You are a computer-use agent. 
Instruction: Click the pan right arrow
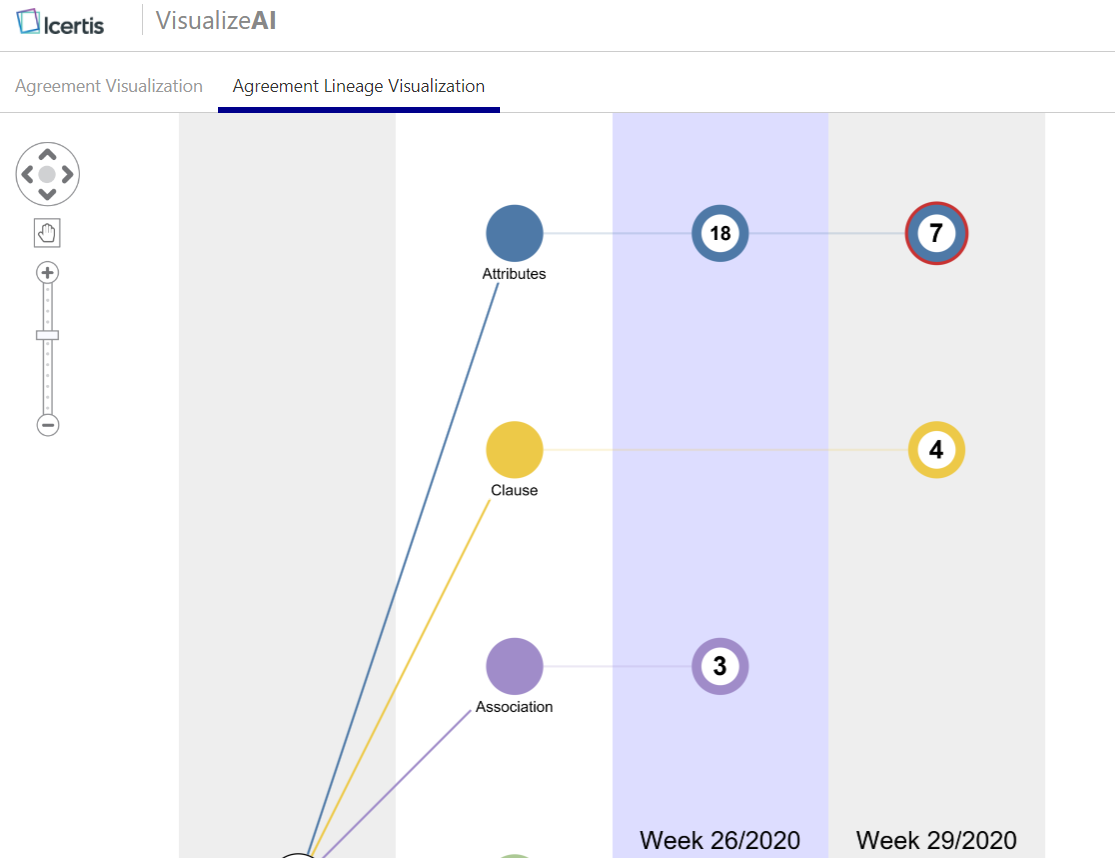click(x=67, y=174)
